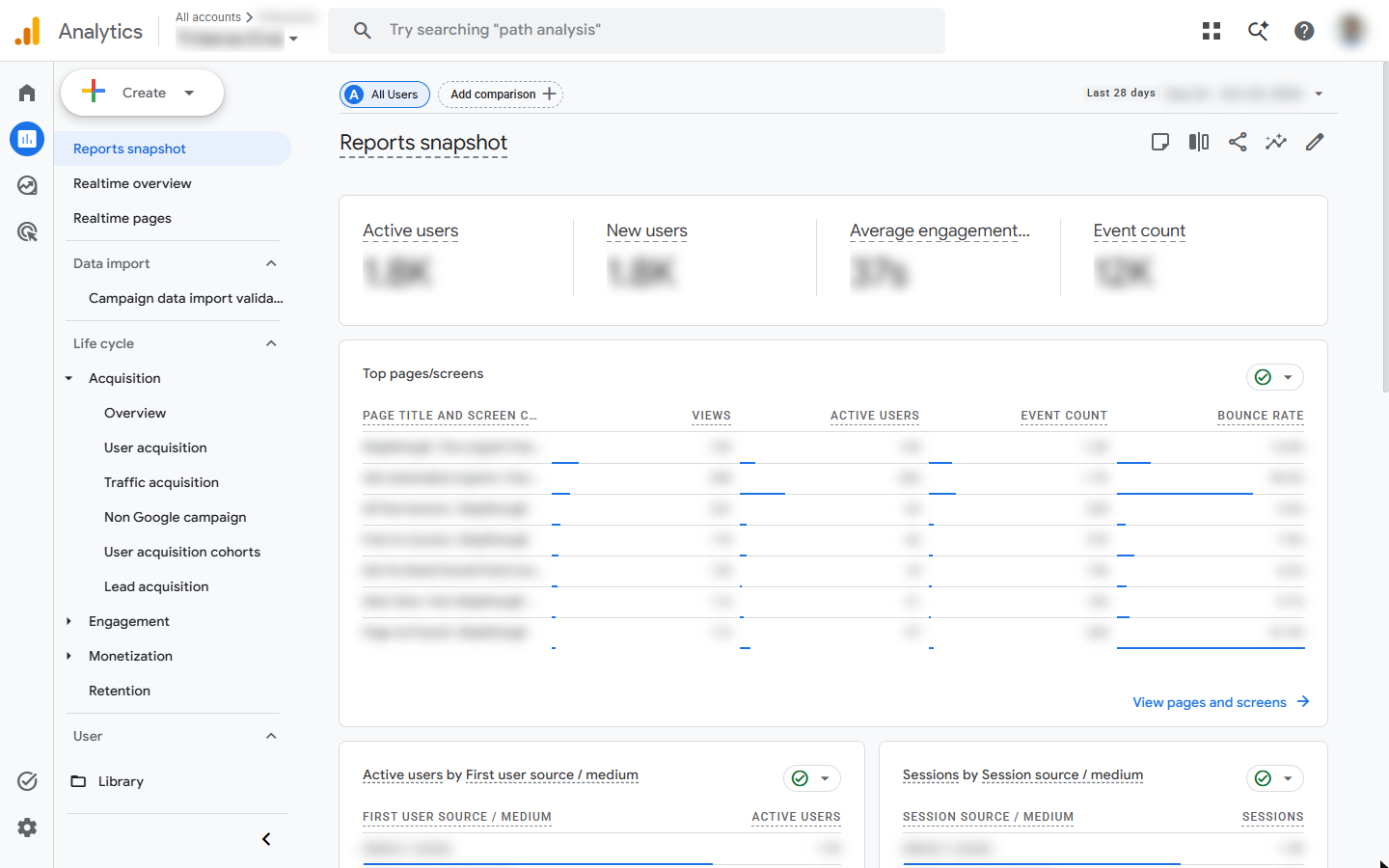Expand the Monetization tree group
Screen dimensions: 1389x868
[69, 656]
